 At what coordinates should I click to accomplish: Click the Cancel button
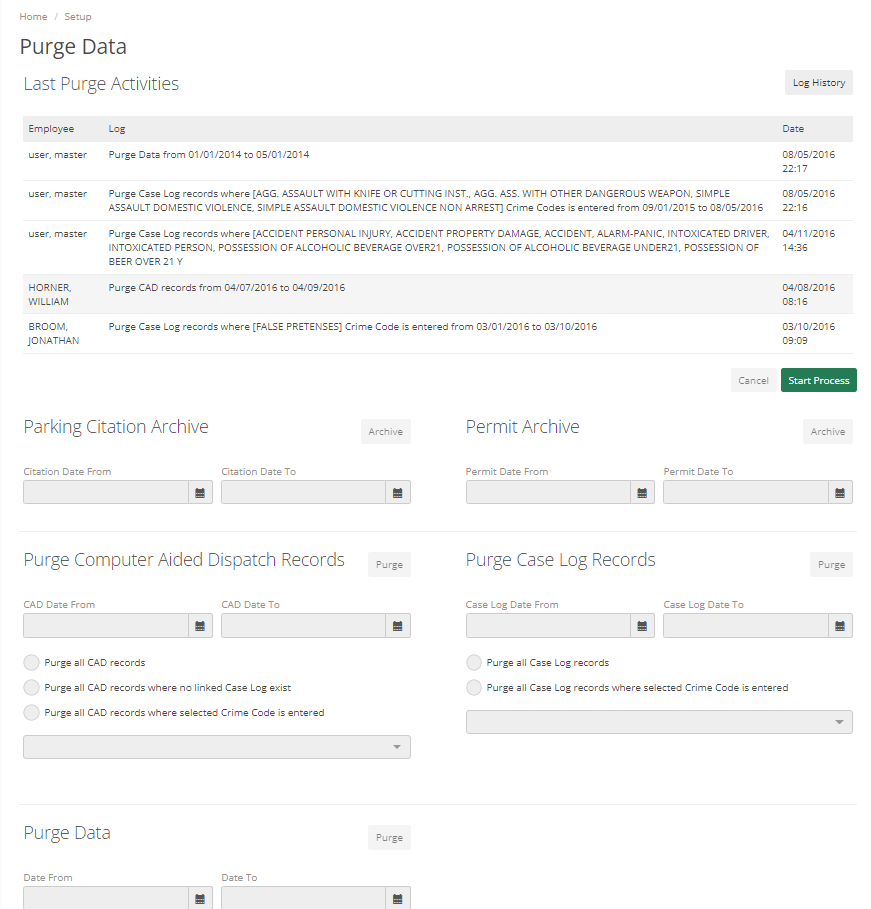point(753,380)
